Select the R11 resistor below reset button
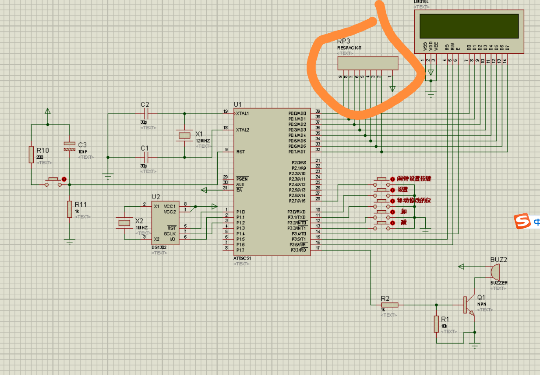This screenshot has height=375, width=540. point(69,209)
